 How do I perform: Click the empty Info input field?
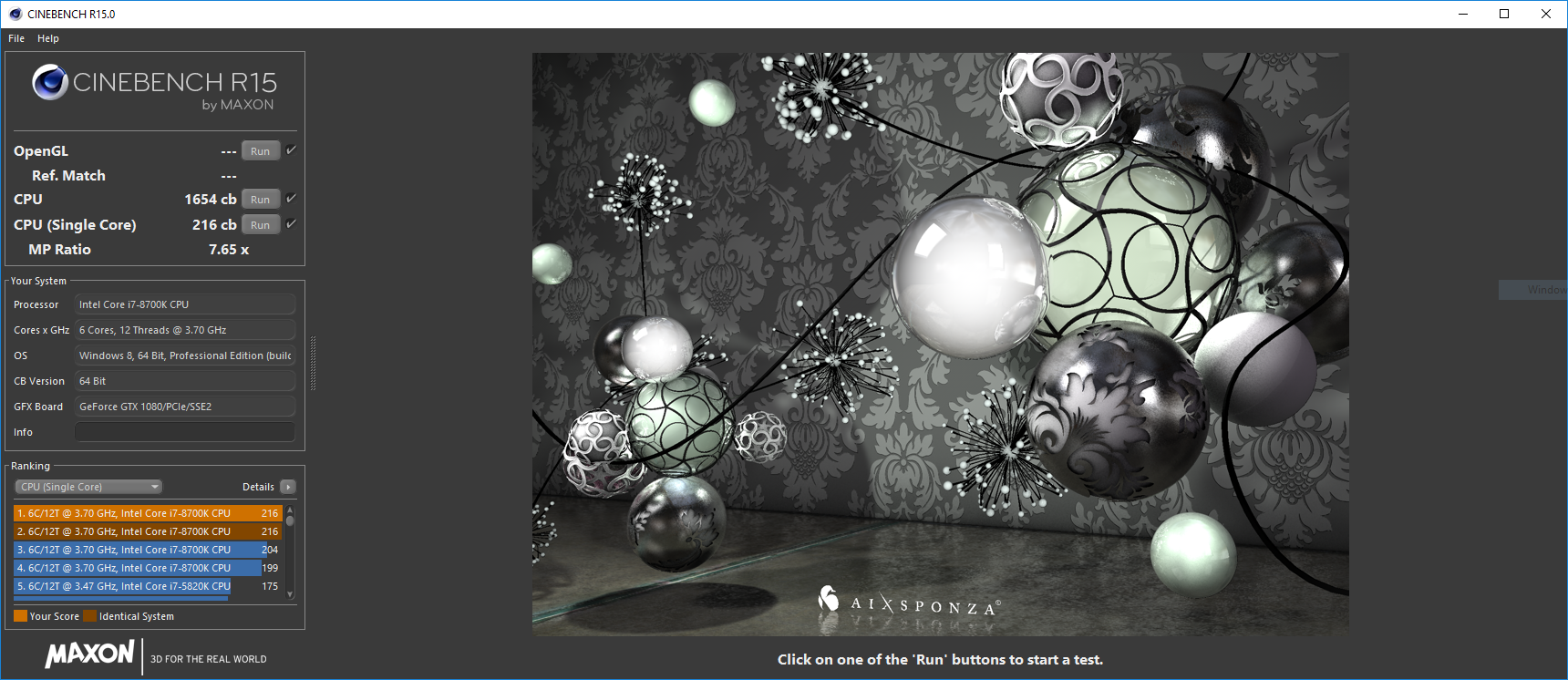coord(185,432)
